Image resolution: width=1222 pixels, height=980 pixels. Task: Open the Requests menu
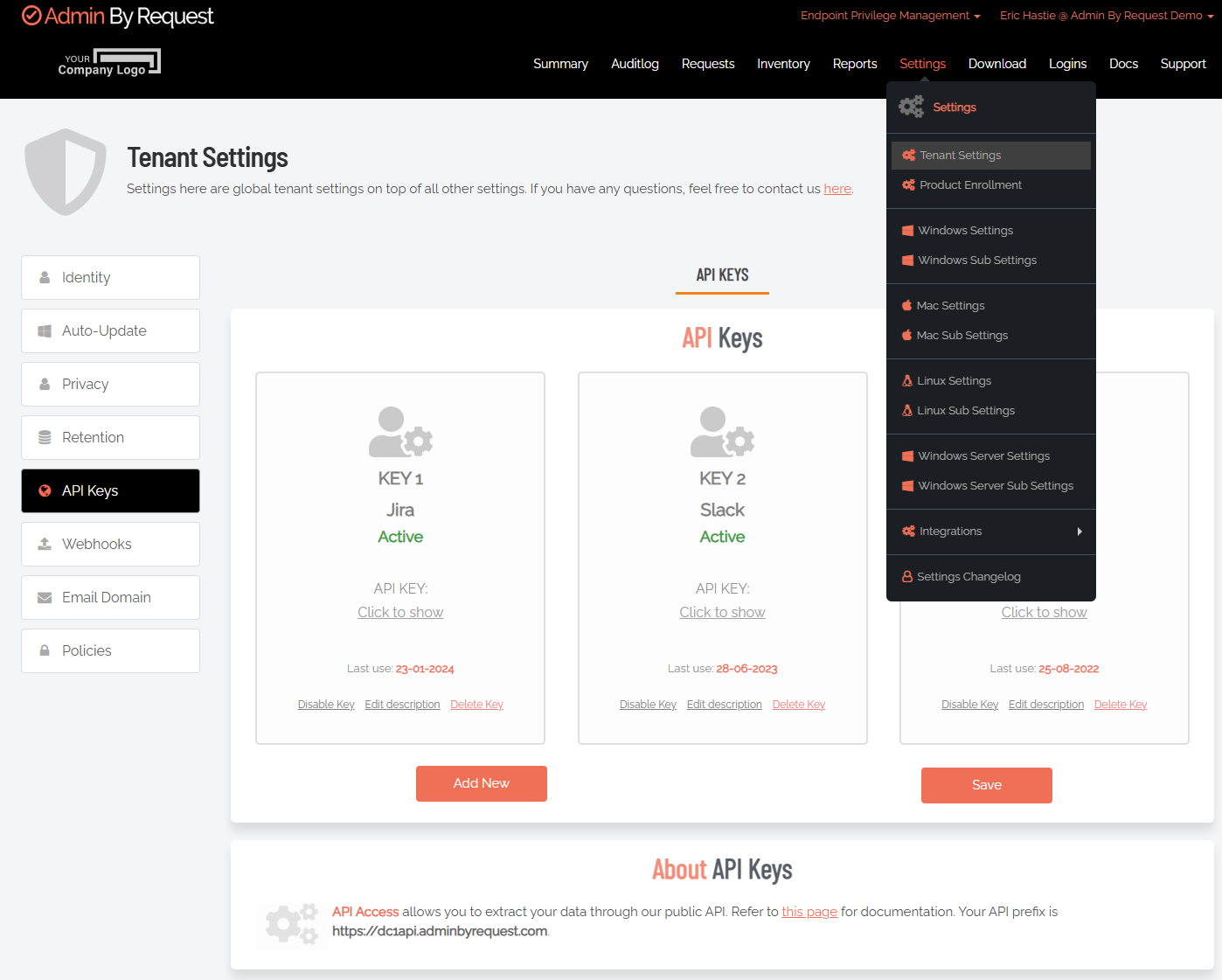[708, 64]
